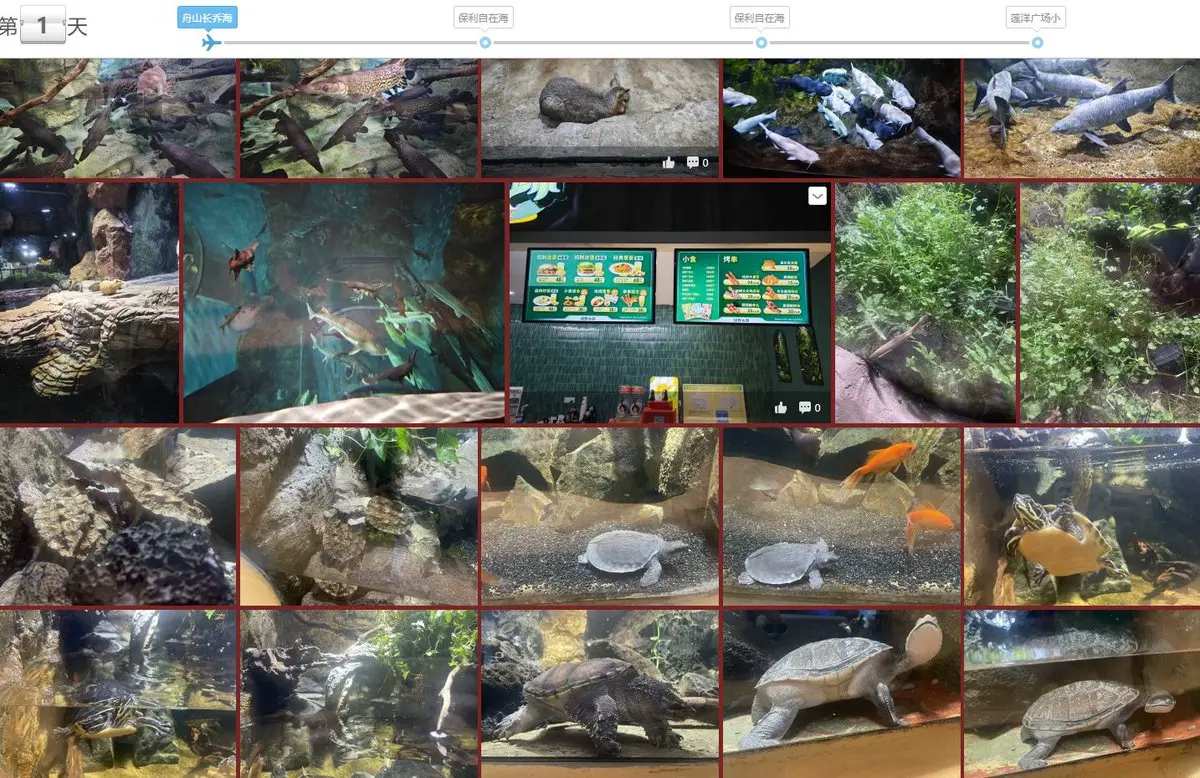The image size is (1200, 778).
Task: Open the underwater tank with red fish photo
Action: (344, 302)
